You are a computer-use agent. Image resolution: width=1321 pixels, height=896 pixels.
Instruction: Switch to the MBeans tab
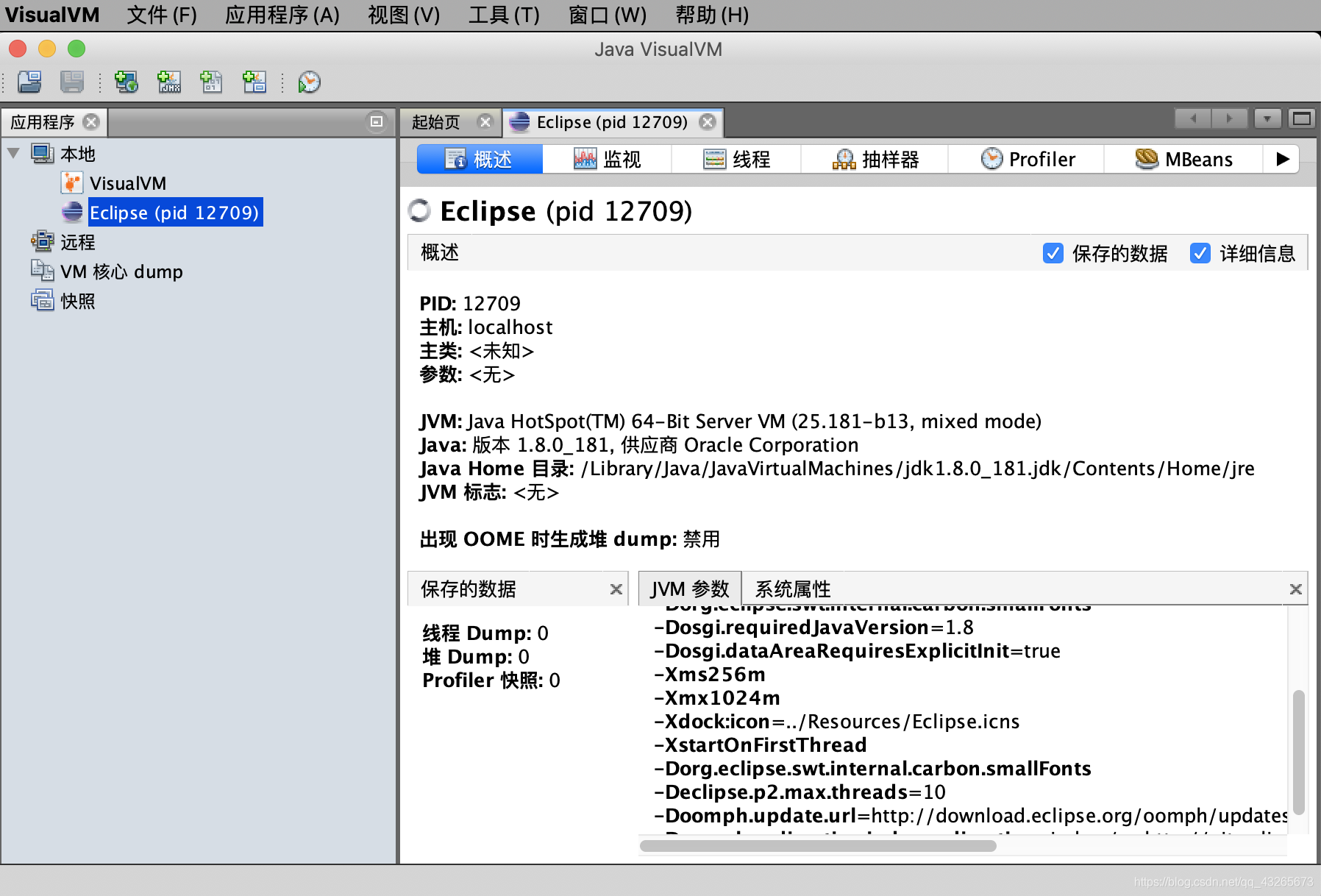point(1184,159)
